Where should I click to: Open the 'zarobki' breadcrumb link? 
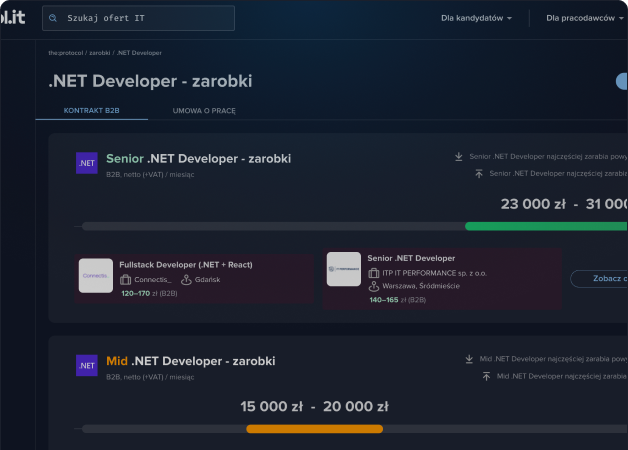pos(99,53)
